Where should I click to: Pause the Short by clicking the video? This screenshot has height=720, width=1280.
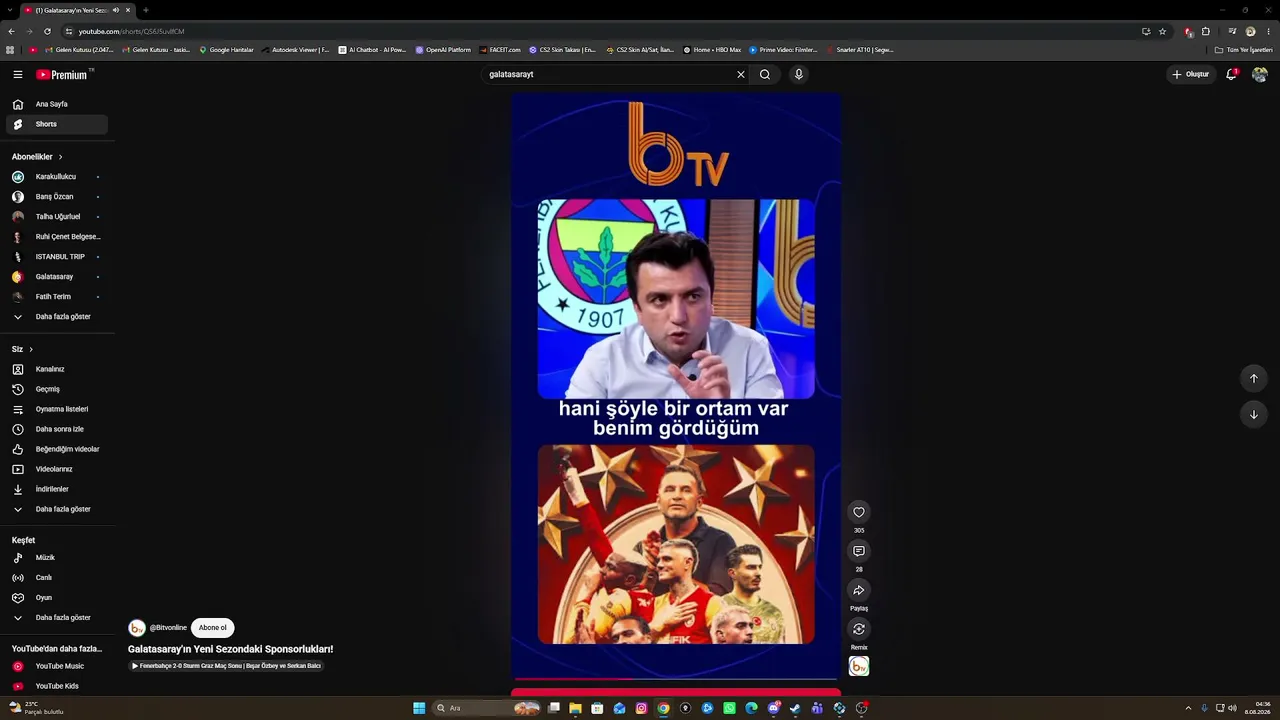676,385
